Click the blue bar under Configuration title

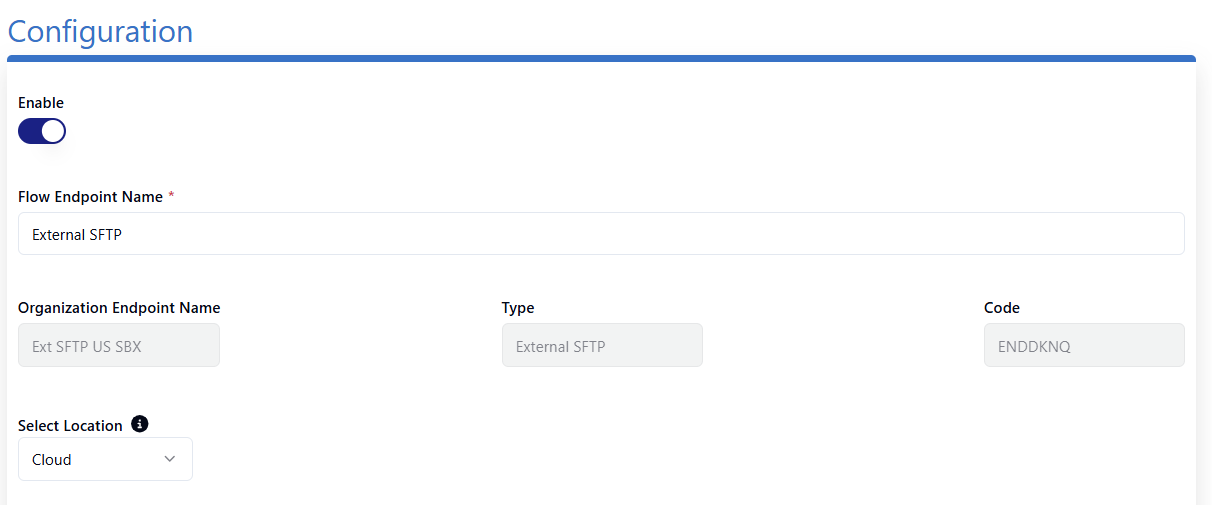click(x=601, y=58)
